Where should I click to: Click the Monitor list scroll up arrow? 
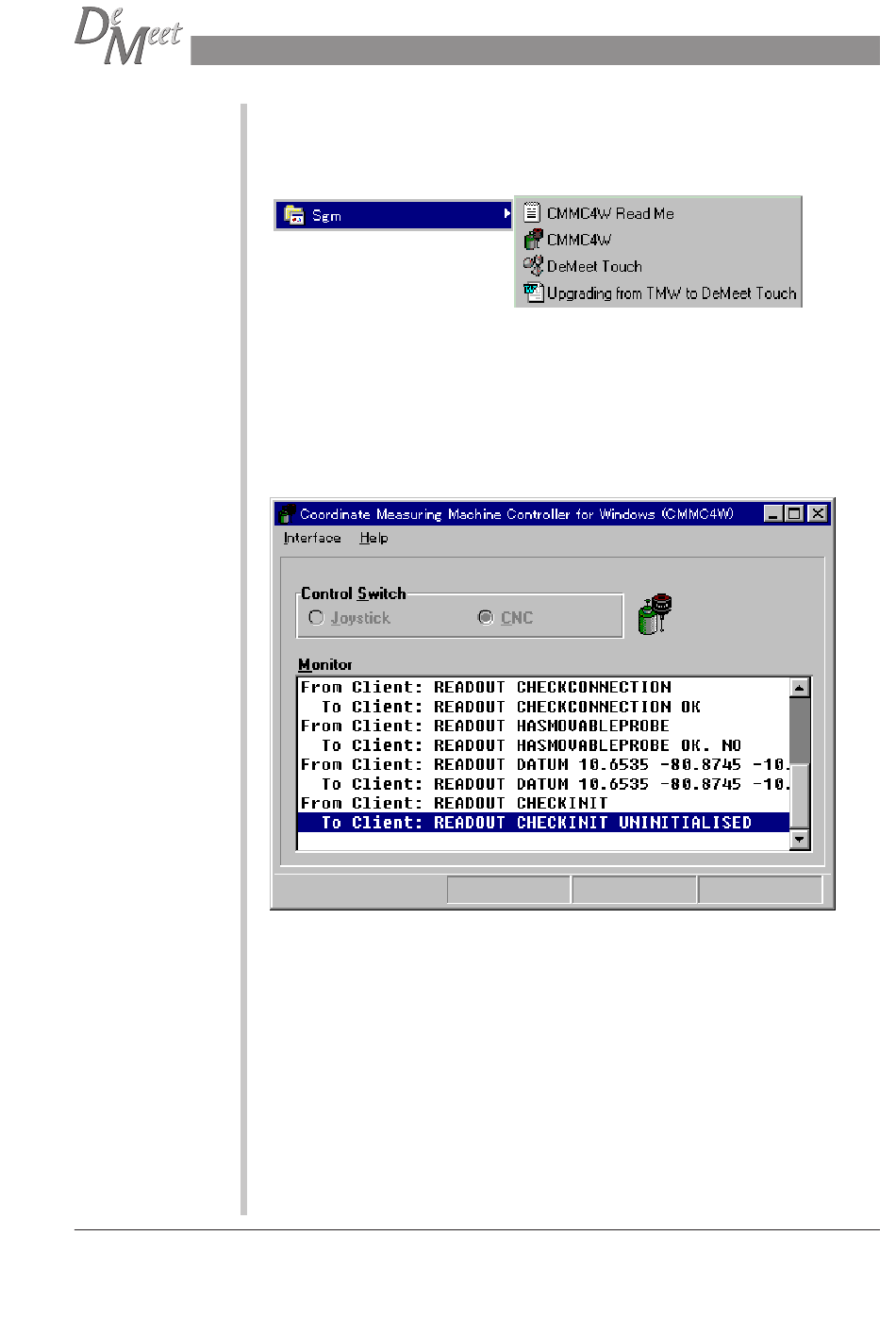pos(800,688)
